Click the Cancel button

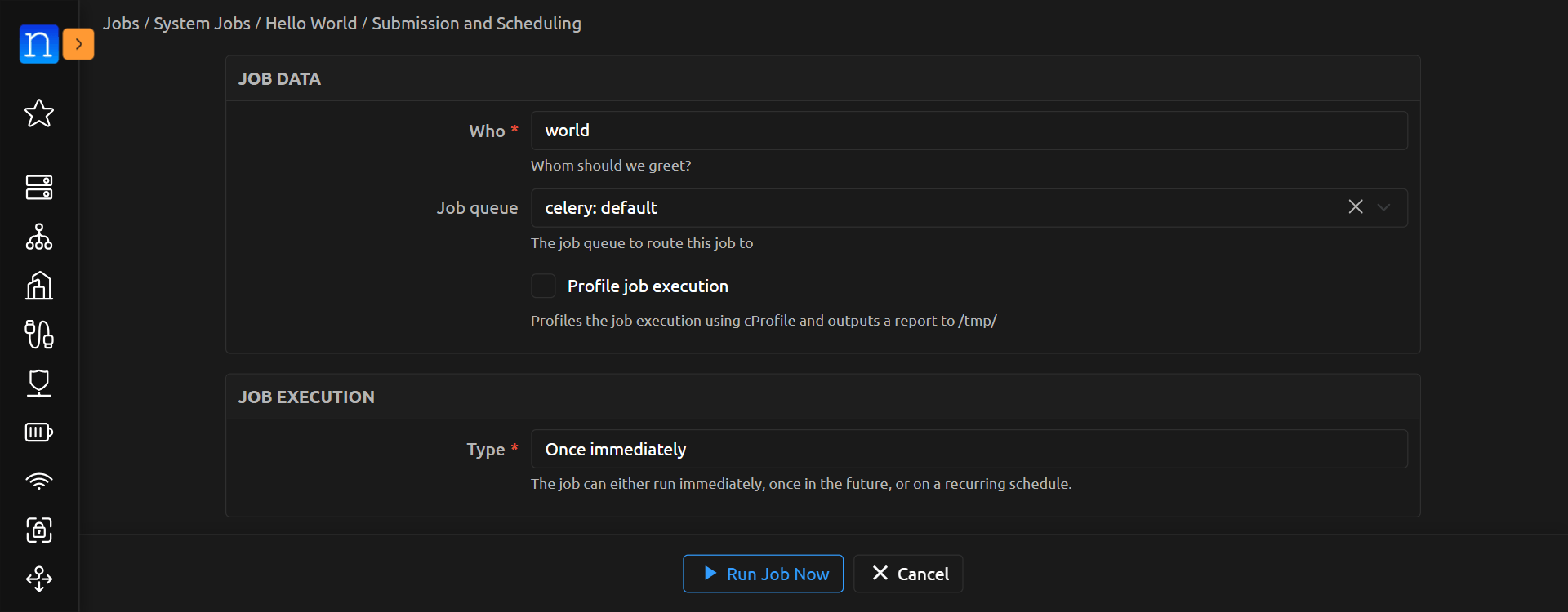(x=908, y=574)
